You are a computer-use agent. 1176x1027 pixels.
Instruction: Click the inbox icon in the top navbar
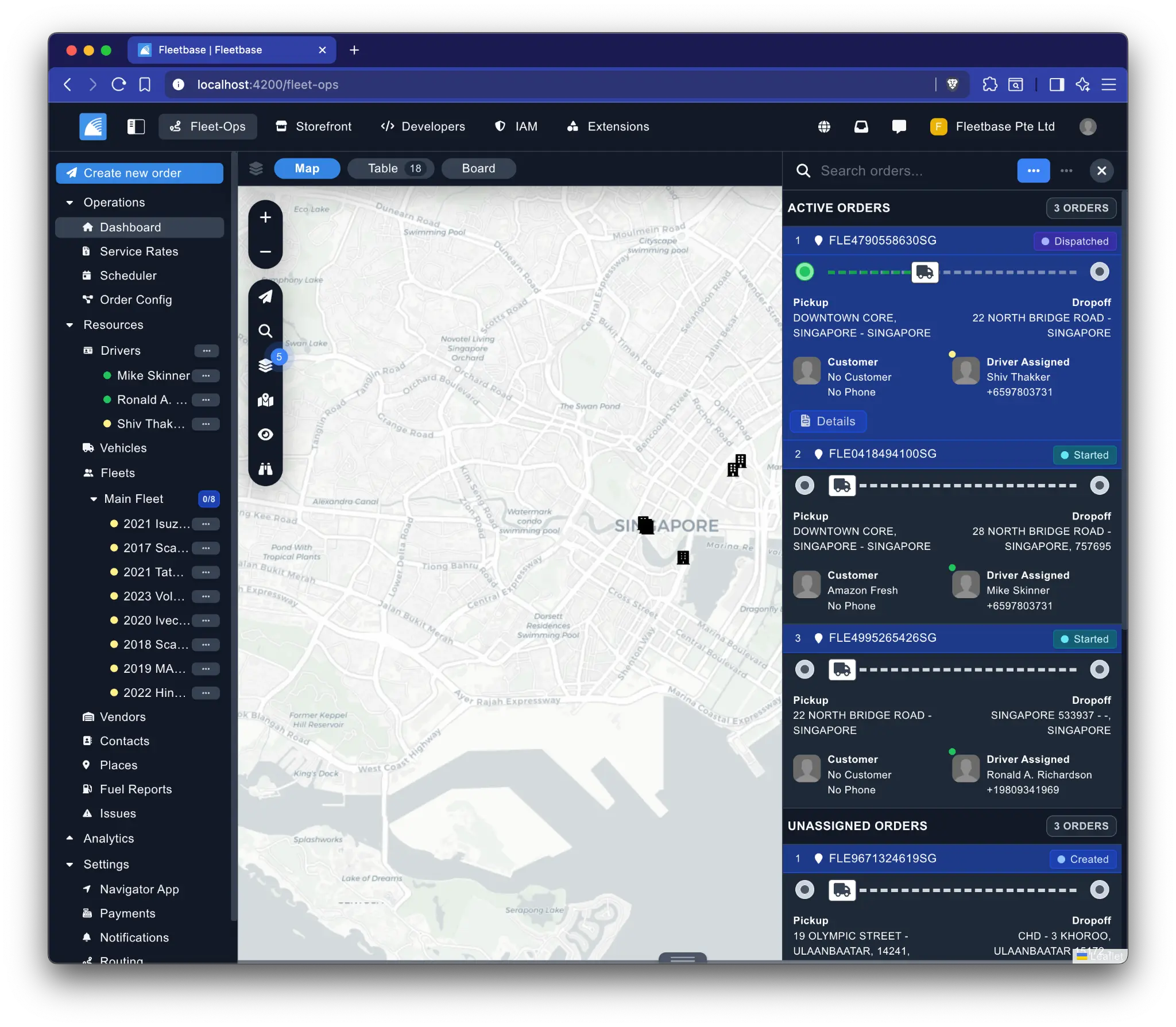861,126
